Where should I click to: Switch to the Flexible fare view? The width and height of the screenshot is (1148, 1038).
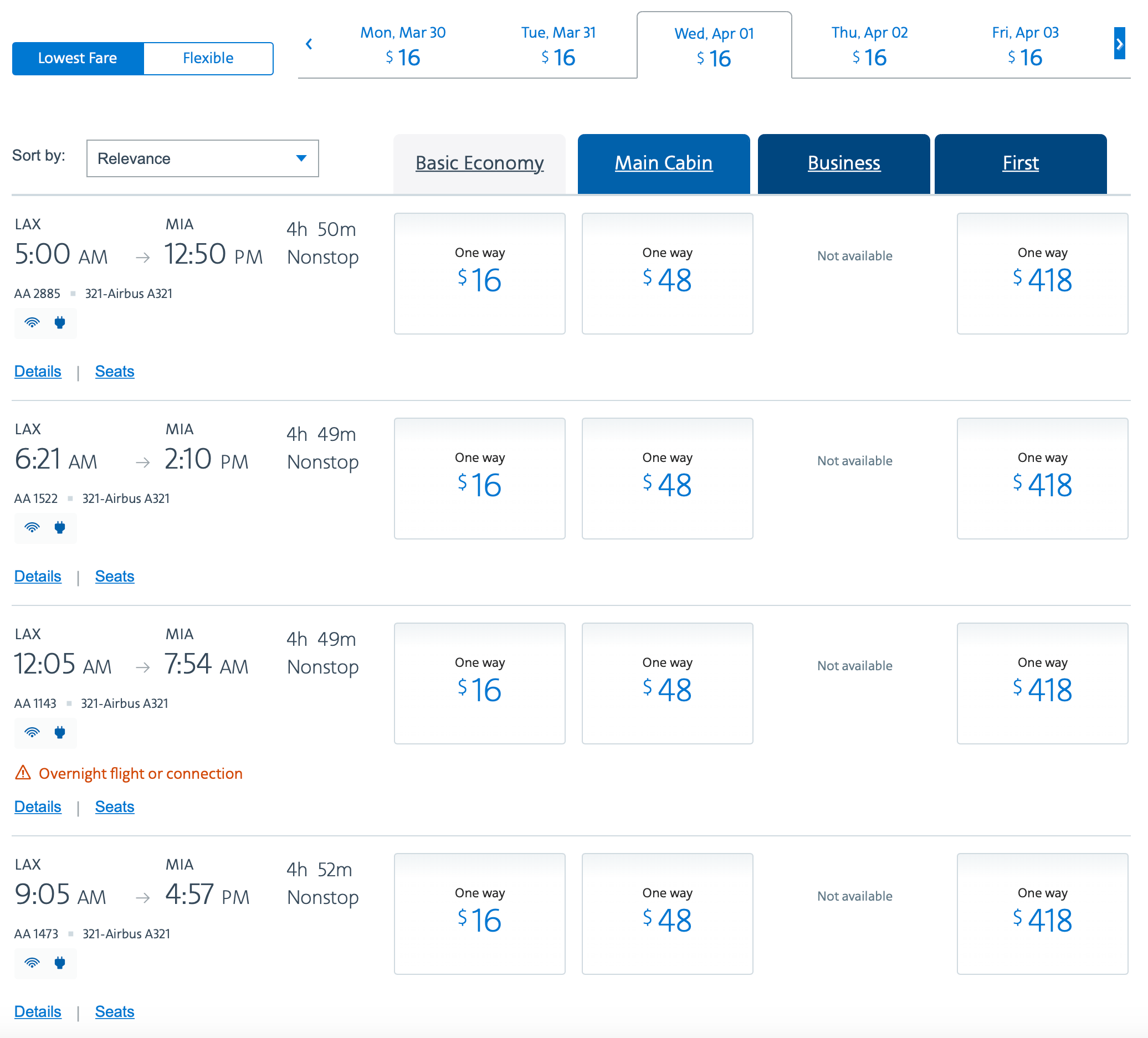coord(208,58)
